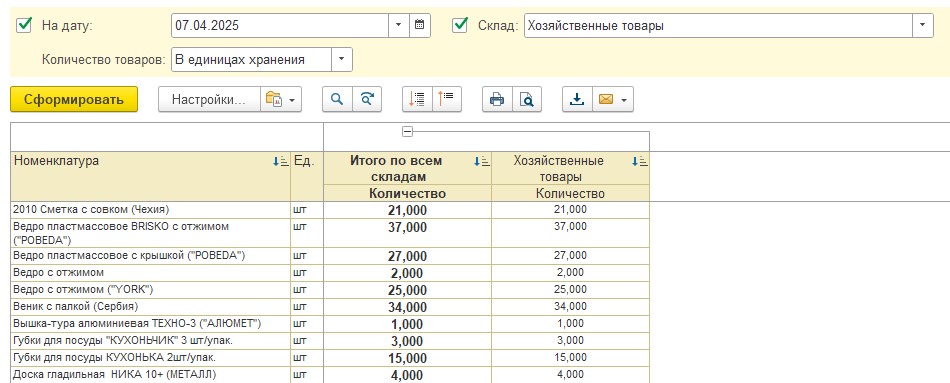Open the report variants selector icon
Image resolution: width=950 pixels, height=383 pixels.
[x=281, y=99]
